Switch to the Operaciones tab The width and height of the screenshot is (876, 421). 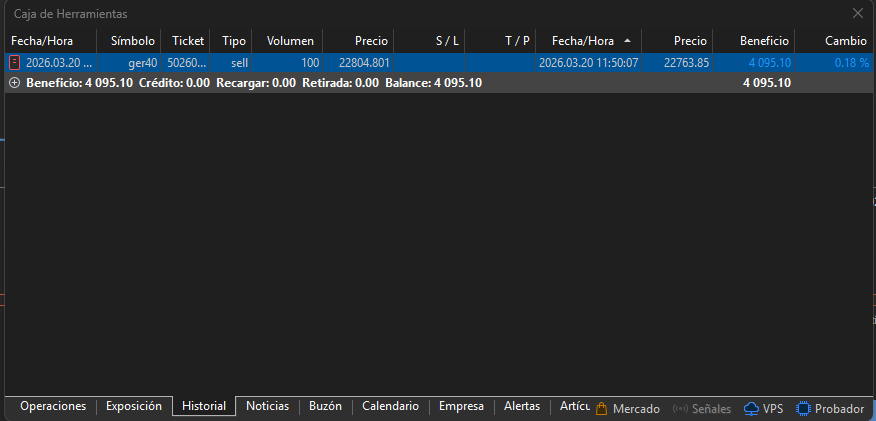(x=51, y=406)
